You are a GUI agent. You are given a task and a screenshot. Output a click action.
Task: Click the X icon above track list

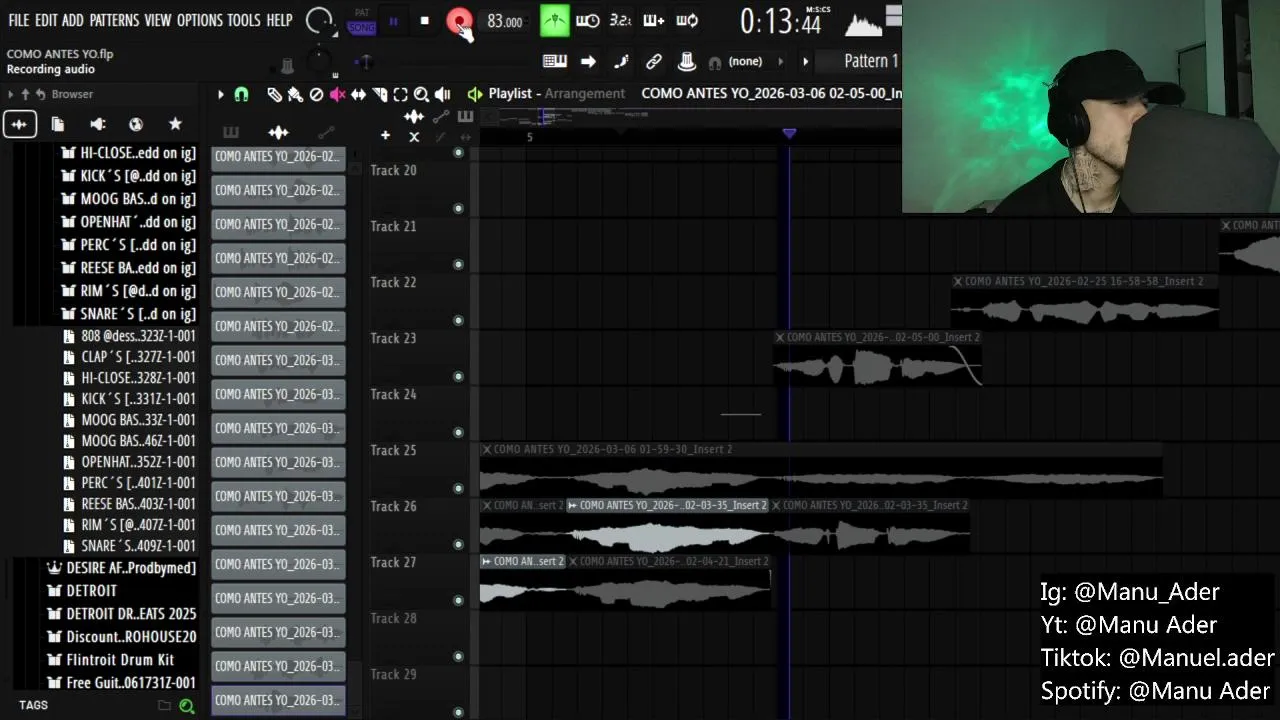(414, 137)
